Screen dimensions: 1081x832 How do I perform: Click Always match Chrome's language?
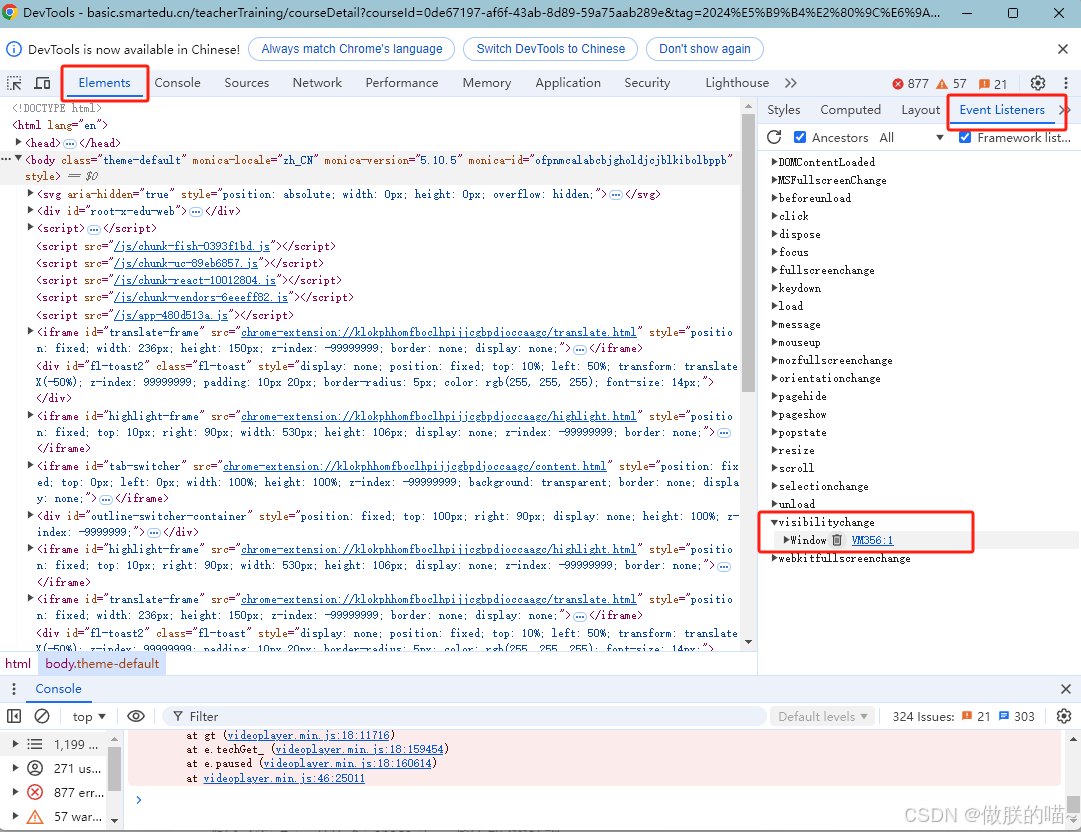coord(352,49)
